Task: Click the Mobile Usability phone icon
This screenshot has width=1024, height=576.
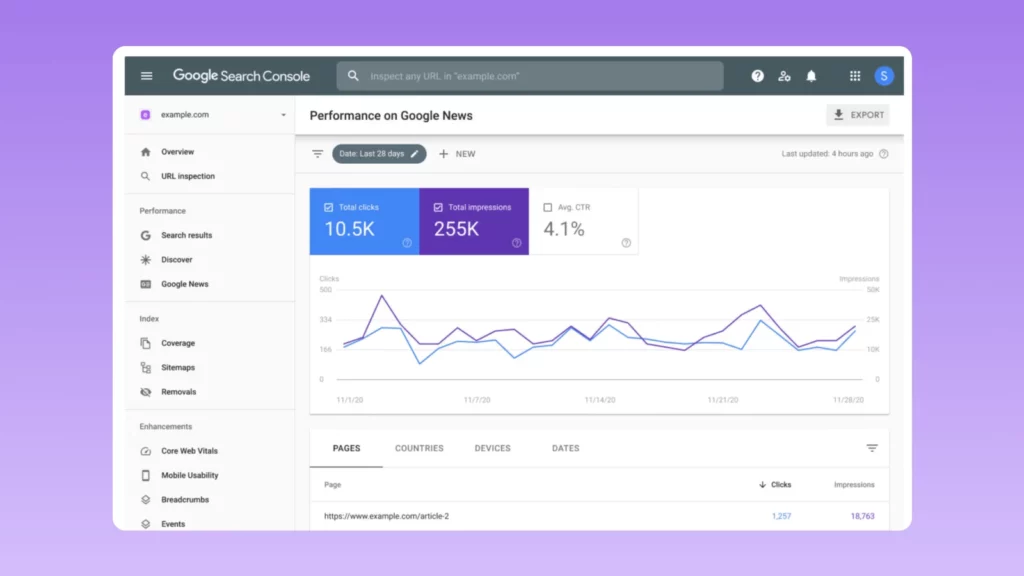Action: point(145,475)
